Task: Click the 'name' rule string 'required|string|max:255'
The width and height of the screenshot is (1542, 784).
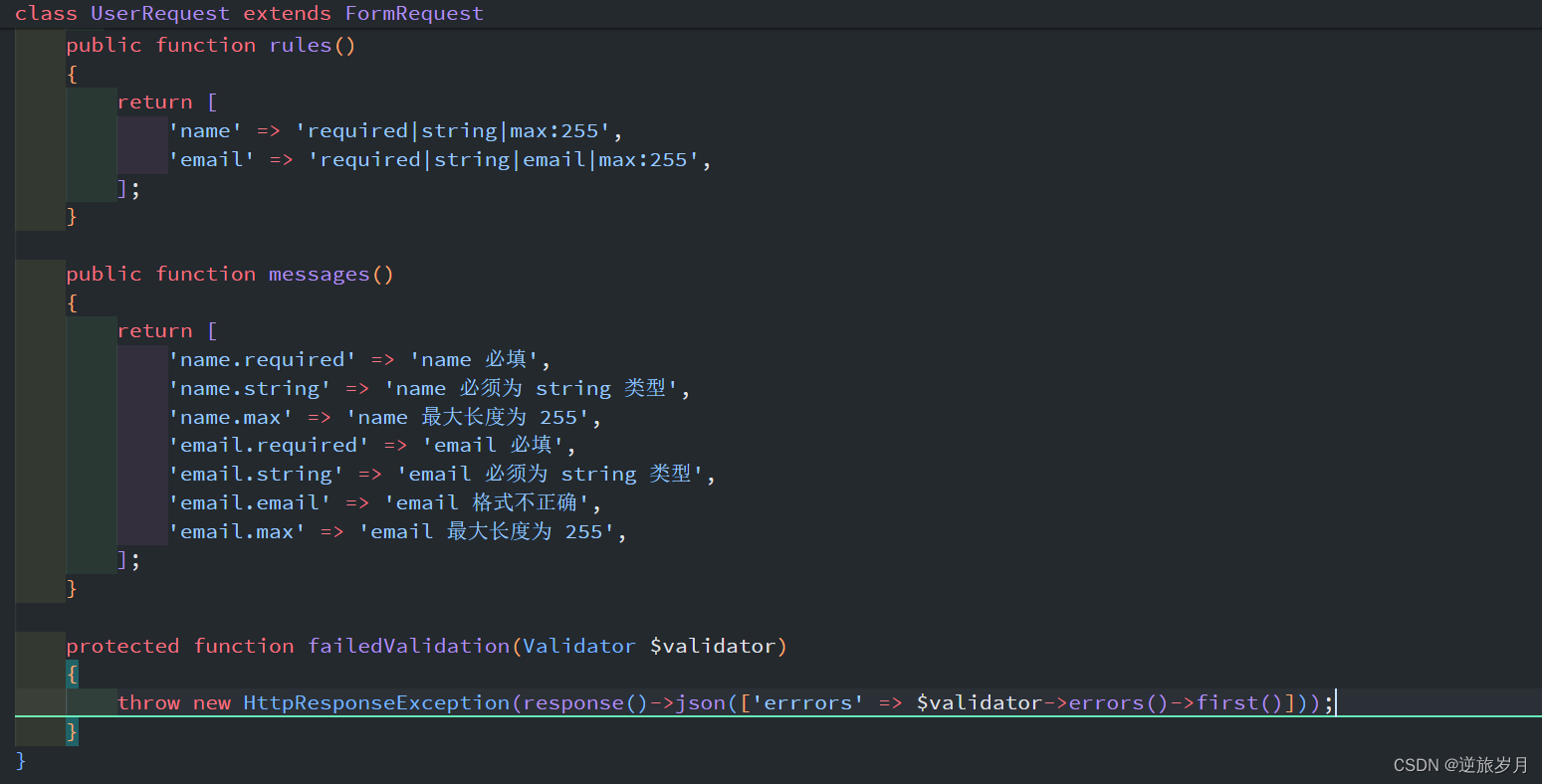Action: [453, 130]
